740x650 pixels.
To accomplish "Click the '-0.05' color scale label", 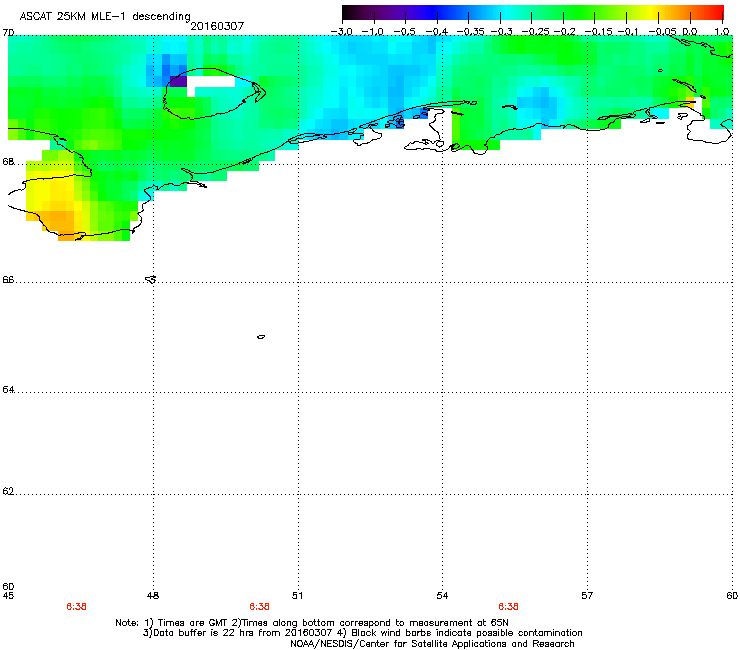I will 662,31.
